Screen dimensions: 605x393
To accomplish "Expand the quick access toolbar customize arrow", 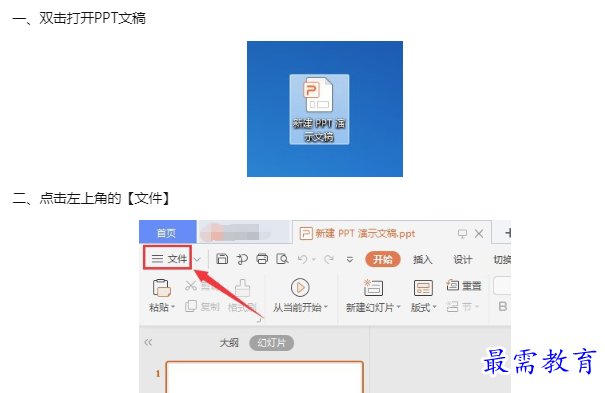I will pos(350,260).
